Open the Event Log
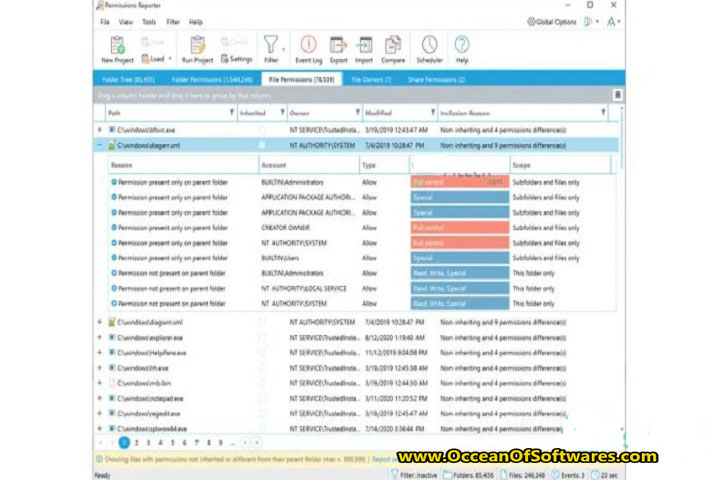 click(309, 49)
